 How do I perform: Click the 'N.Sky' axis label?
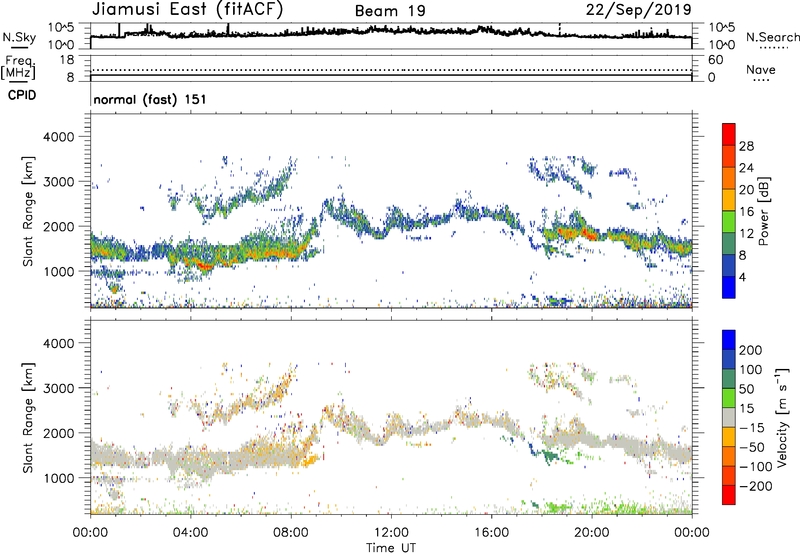19,37
